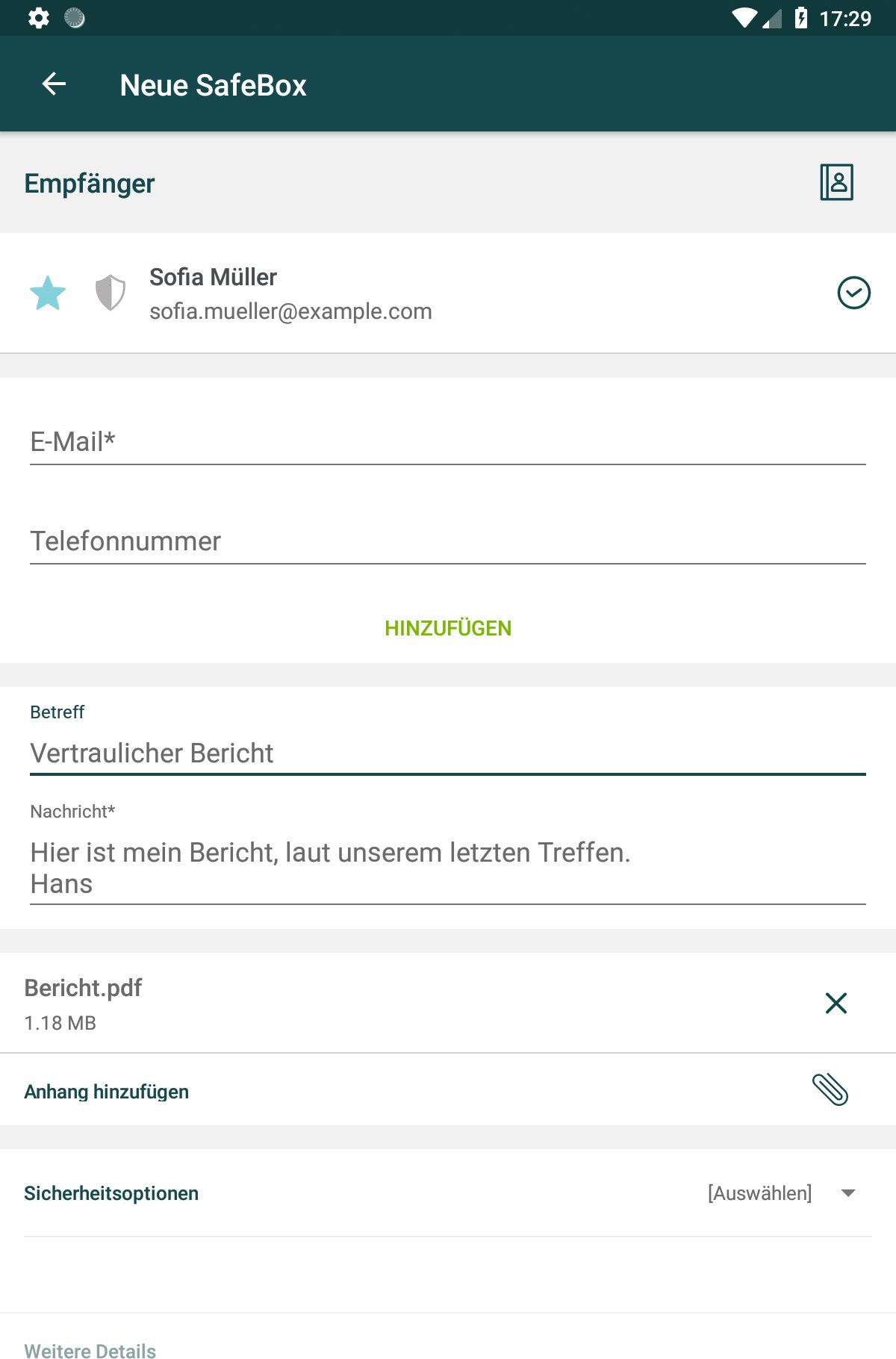
Task: Tap the paperclip attachment icon
Action: pos(830,1089)
